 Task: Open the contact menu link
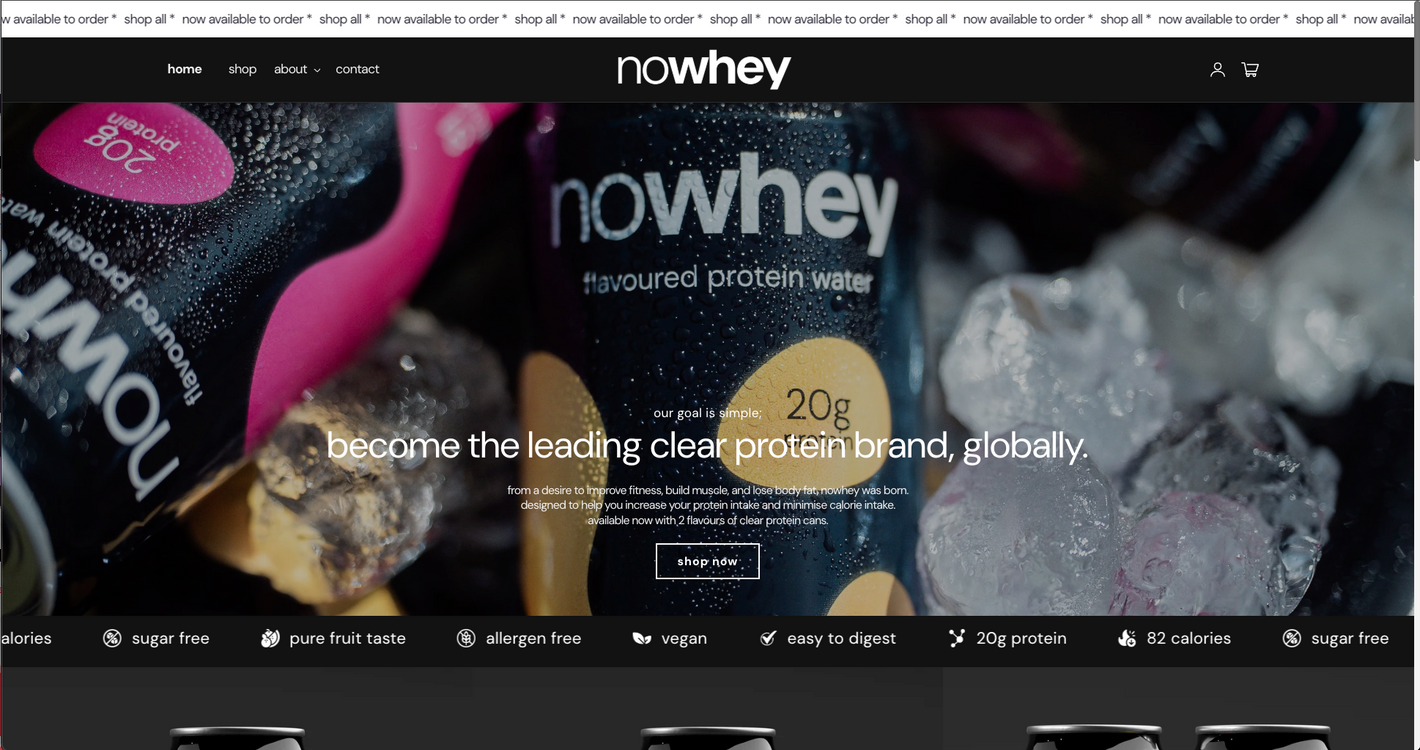pyautogui.click(x=357, y=69)
